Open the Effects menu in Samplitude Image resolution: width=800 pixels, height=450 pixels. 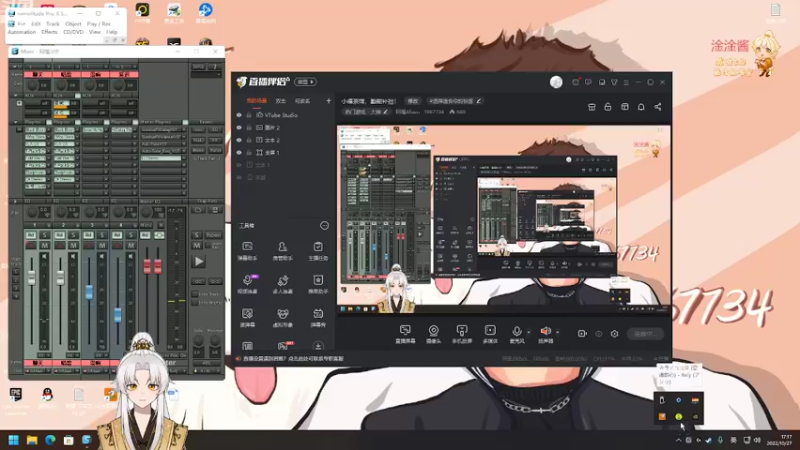[x=49, y=32]
